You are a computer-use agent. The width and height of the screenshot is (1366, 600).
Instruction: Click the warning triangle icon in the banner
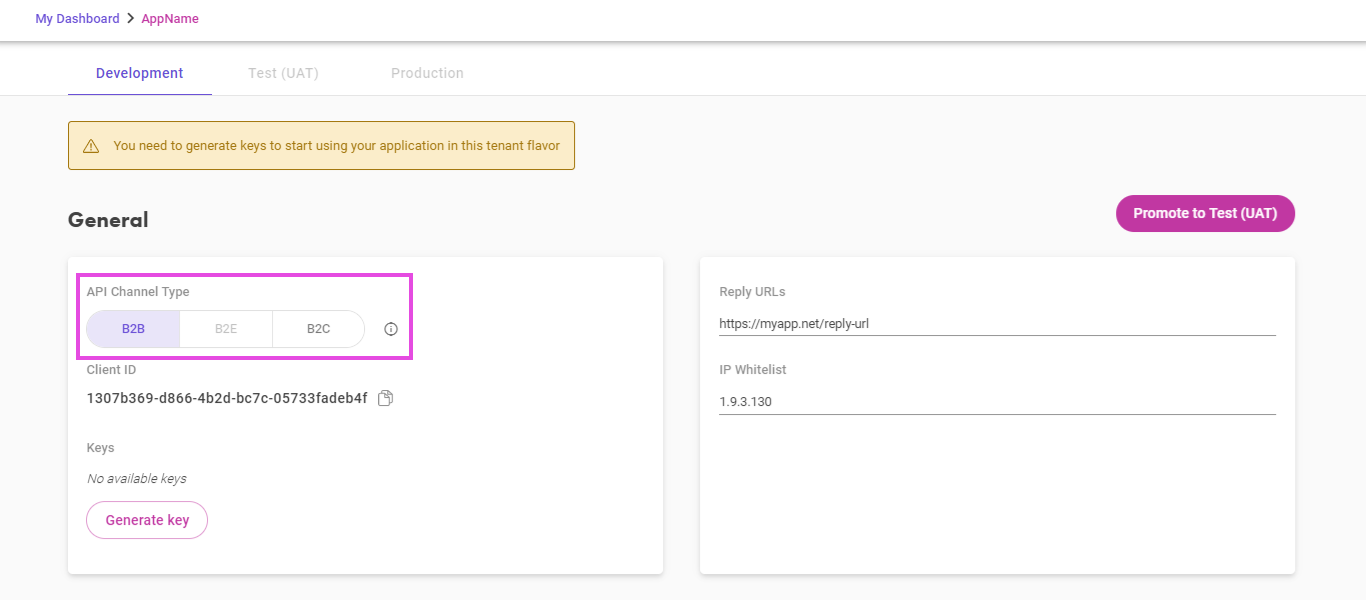tap(91, 146)
